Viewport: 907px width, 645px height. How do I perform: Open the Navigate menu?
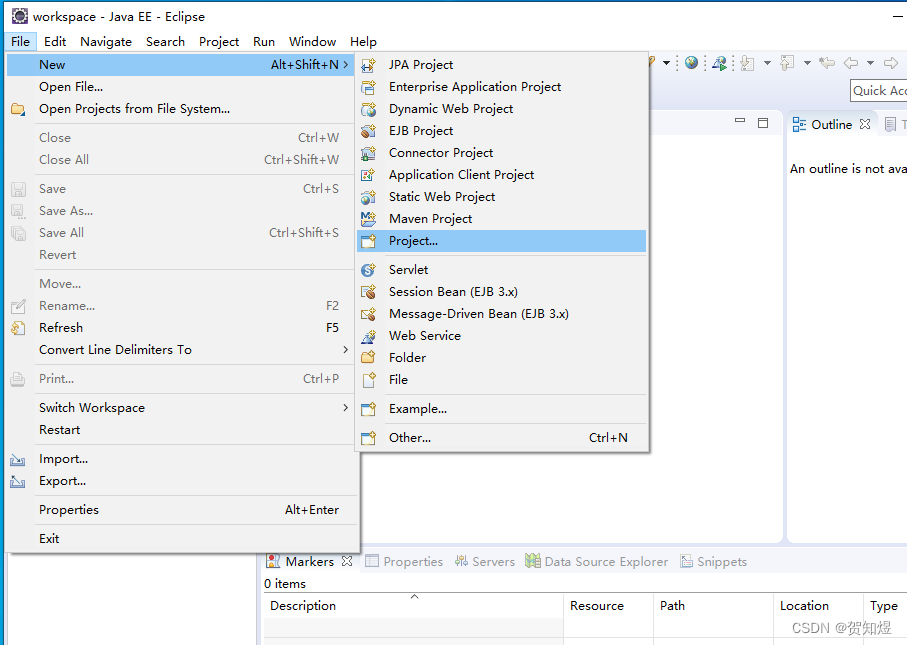click(106, 42)
